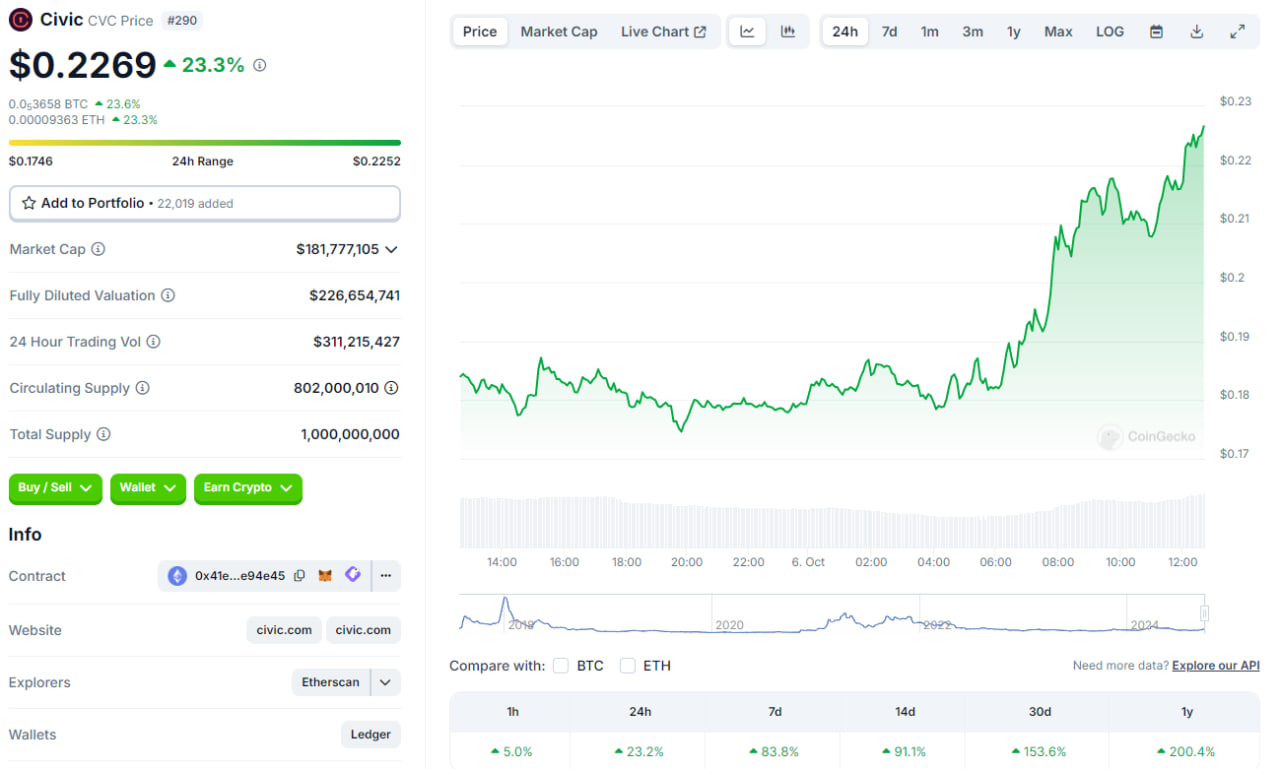Copy the contract address icon
Image resolution: width=1280 pixels, height=769 pixels.
point(299,576)
